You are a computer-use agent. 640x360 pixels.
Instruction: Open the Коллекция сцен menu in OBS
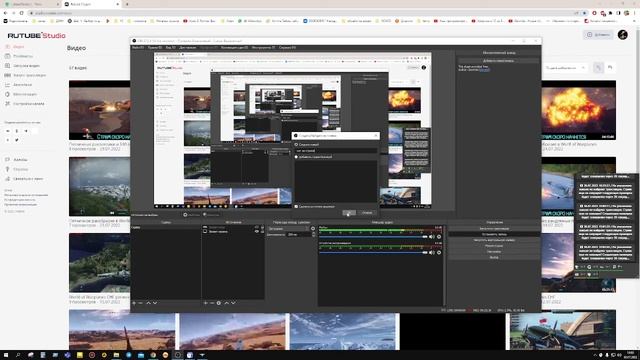pyautogui.click(x=234, y=48)
